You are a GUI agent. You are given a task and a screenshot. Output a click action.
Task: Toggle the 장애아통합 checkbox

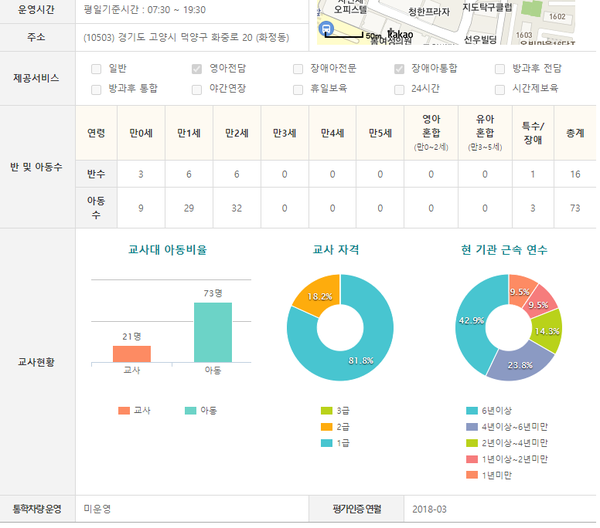(x=399, y=69)
